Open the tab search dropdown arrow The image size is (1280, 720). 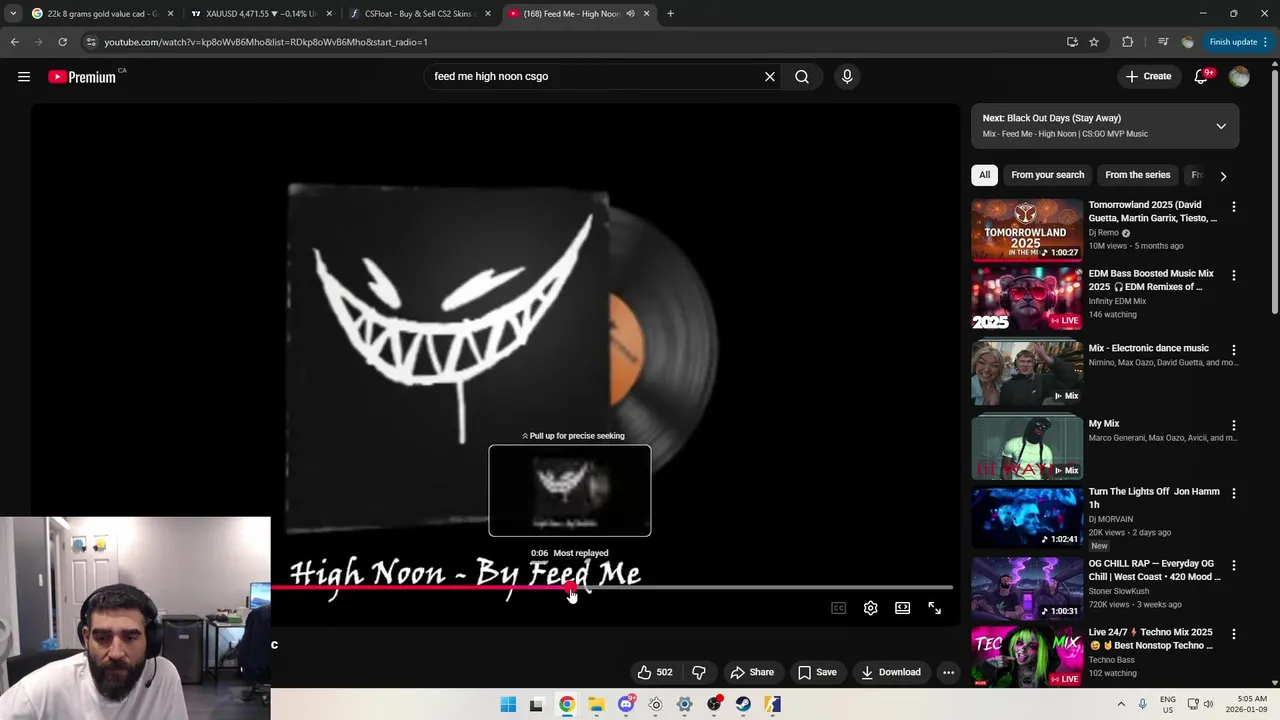[12, 14]
